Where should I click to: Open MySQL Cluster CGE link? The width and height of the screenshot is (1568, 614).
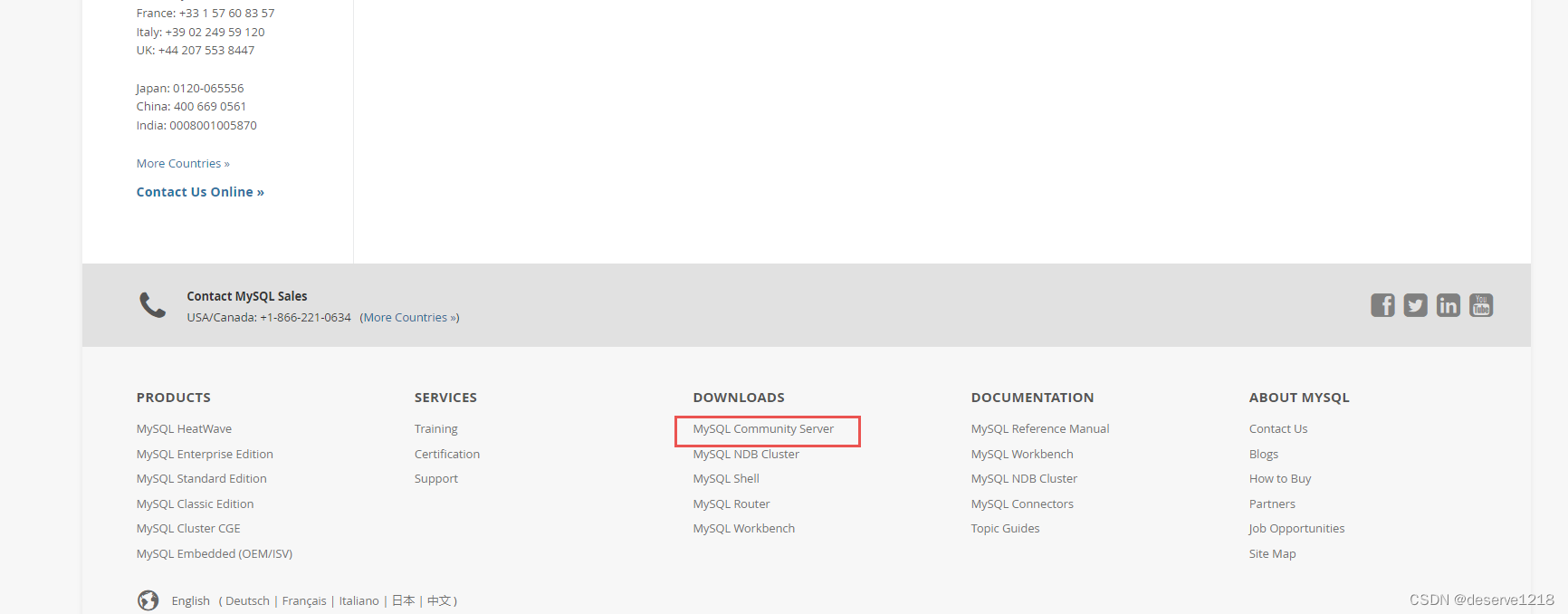[x=188, y=529]
